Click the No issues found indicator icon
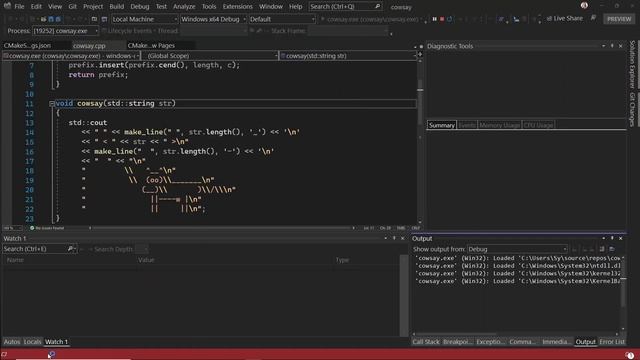The width and height of the screenshot is (640, 360). (x=32, y=228)
